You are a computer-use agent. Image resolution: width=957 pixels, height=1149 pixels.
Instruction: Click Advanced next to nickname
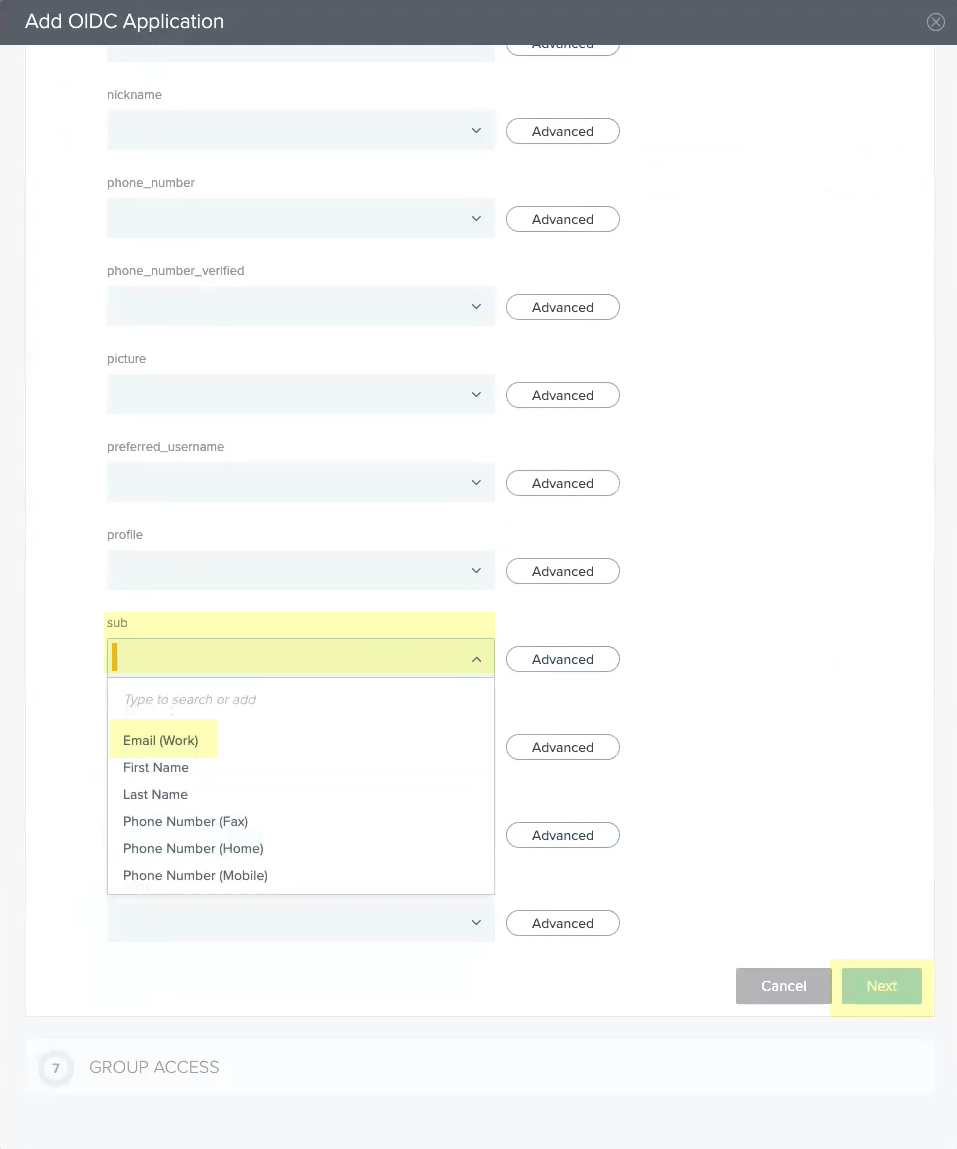[x=562, y=131]
